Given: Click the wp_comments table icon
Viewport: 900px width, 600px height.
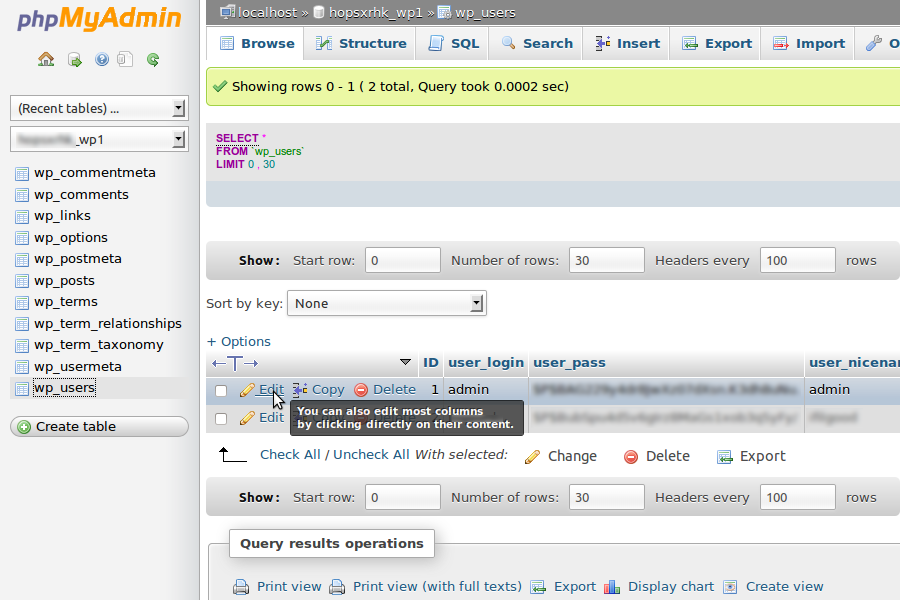Looking at the screenshot, I should (22, 195).
